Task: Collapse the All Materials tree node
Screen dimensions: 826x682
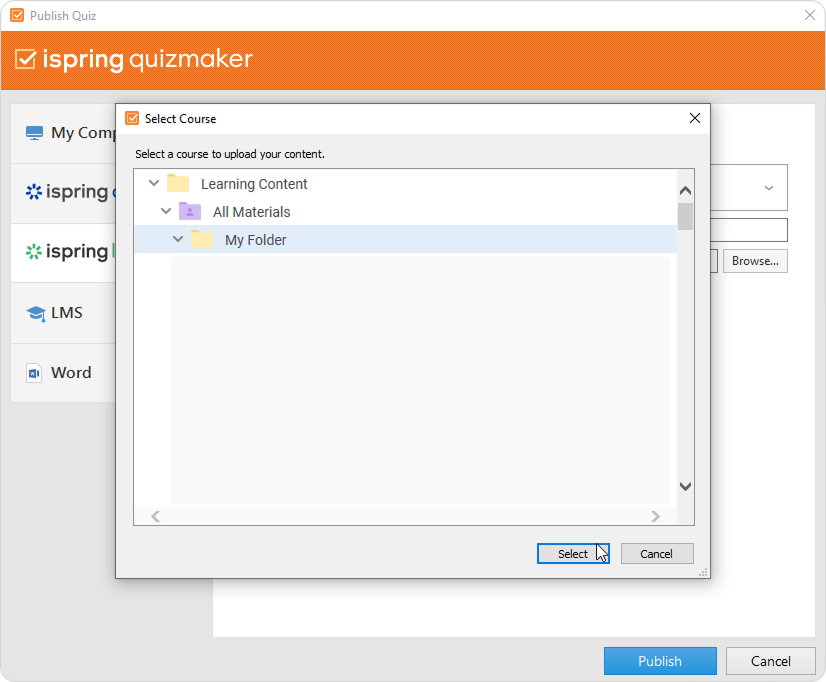Action: coord(166,212)
